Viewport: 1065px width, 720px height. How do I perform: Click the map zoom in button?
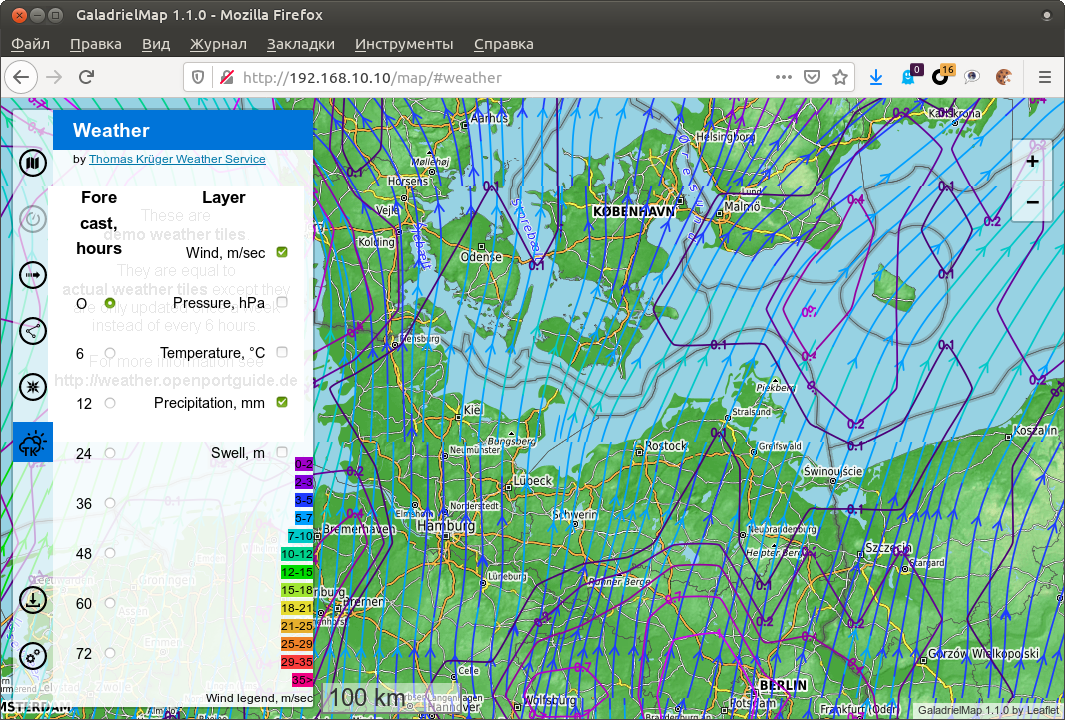tap(1031, 161)
